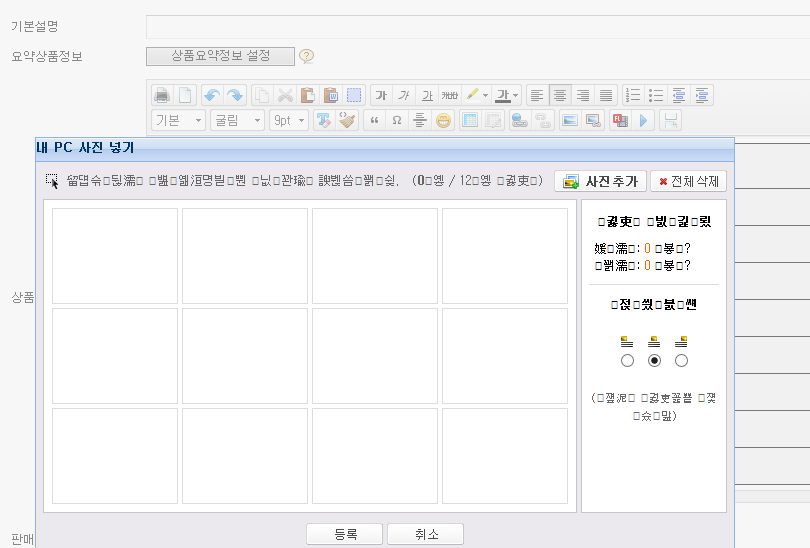
Task: Insert special character with omega icon
Action: pyautogui.click(x=397, y=121)
